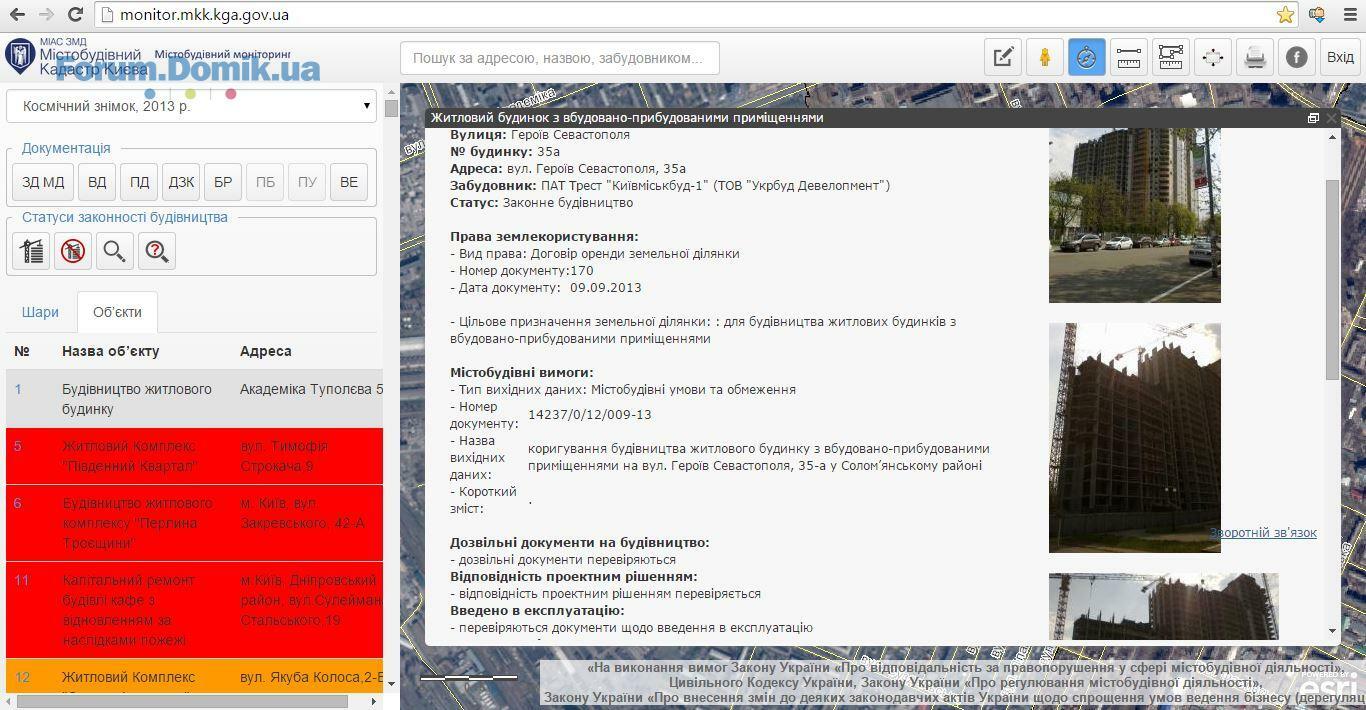Click the Зворотній зв'язок feedback link
Screen dimensions: 1366x710
point(1263,532)
